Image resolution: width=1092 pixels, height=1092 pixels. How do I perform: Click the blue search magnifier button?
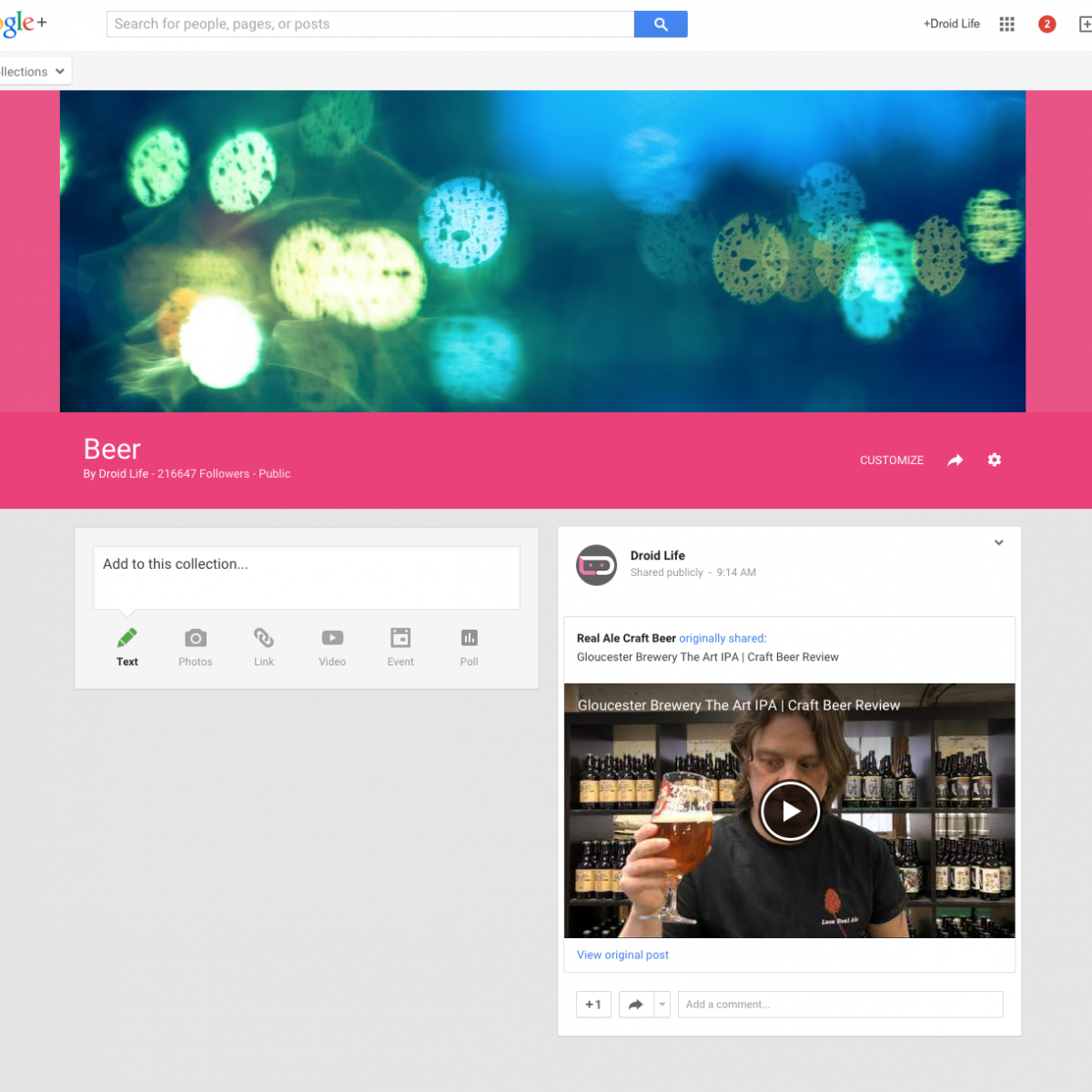tap(661, 25)
